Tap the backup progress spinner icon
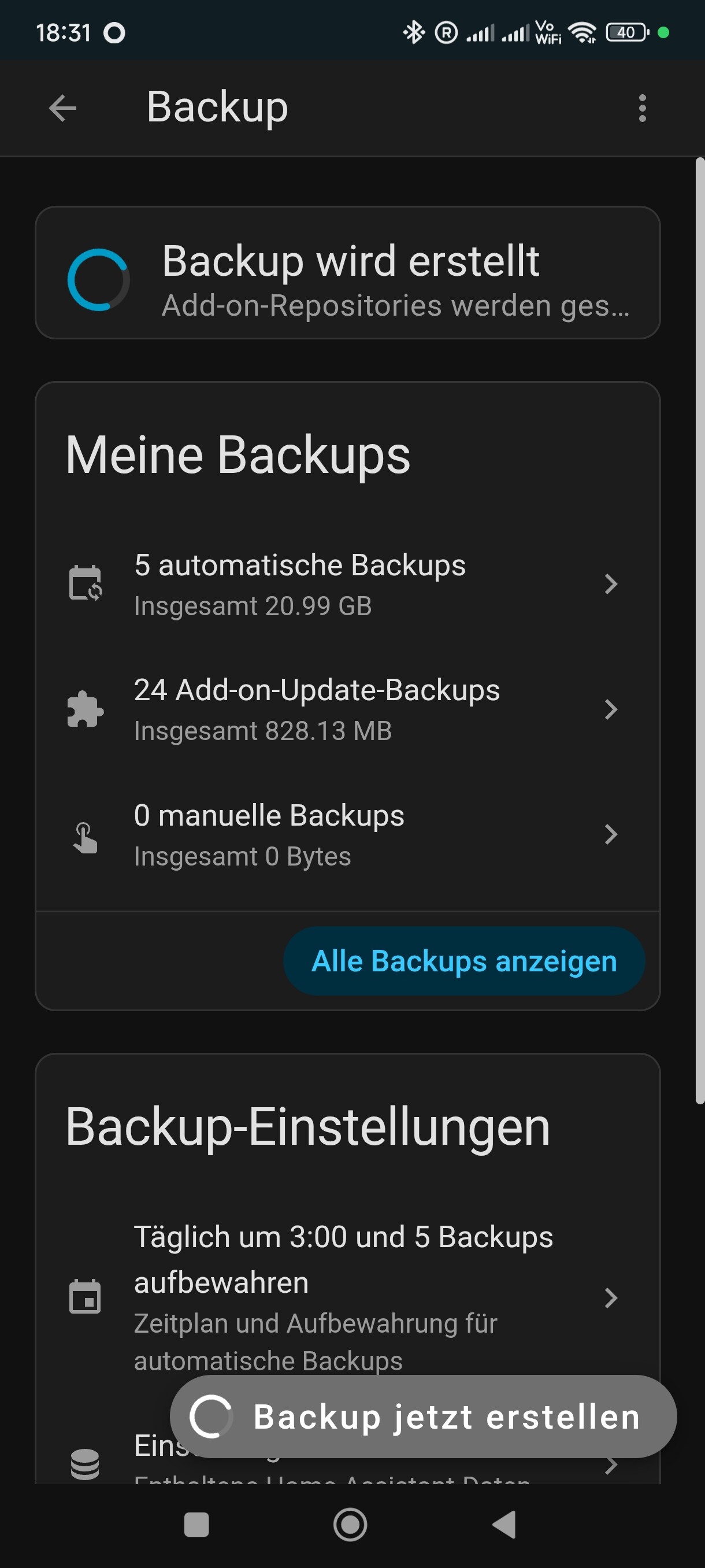 coord(98,279)
